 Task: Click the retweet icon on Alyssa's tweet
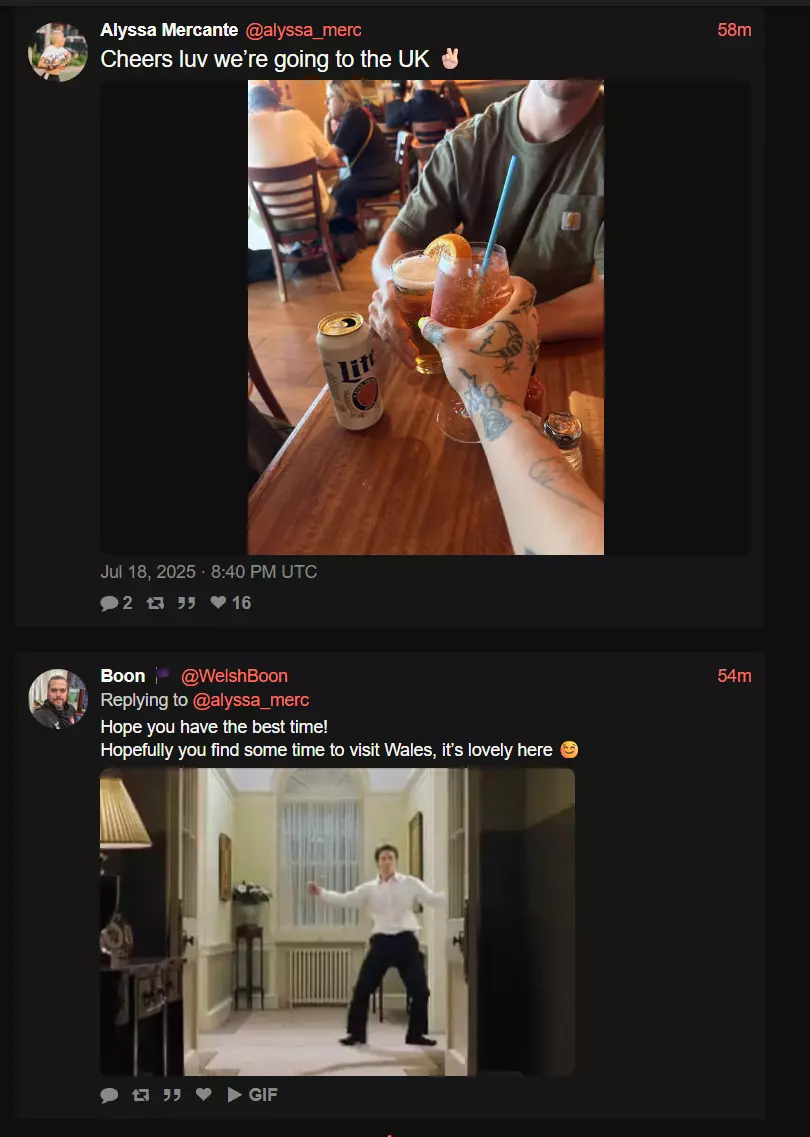tap(155, 603)
